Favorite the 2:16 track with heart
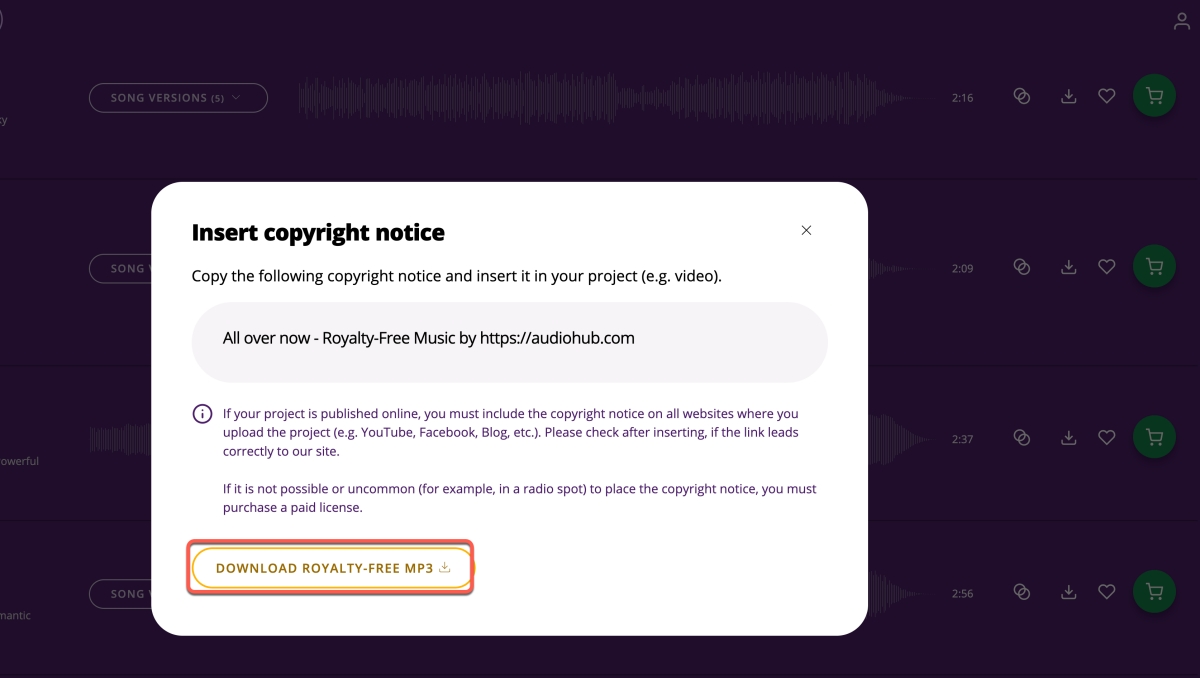This screenshot has height=678, width=1200. [x=1106, y=97]
